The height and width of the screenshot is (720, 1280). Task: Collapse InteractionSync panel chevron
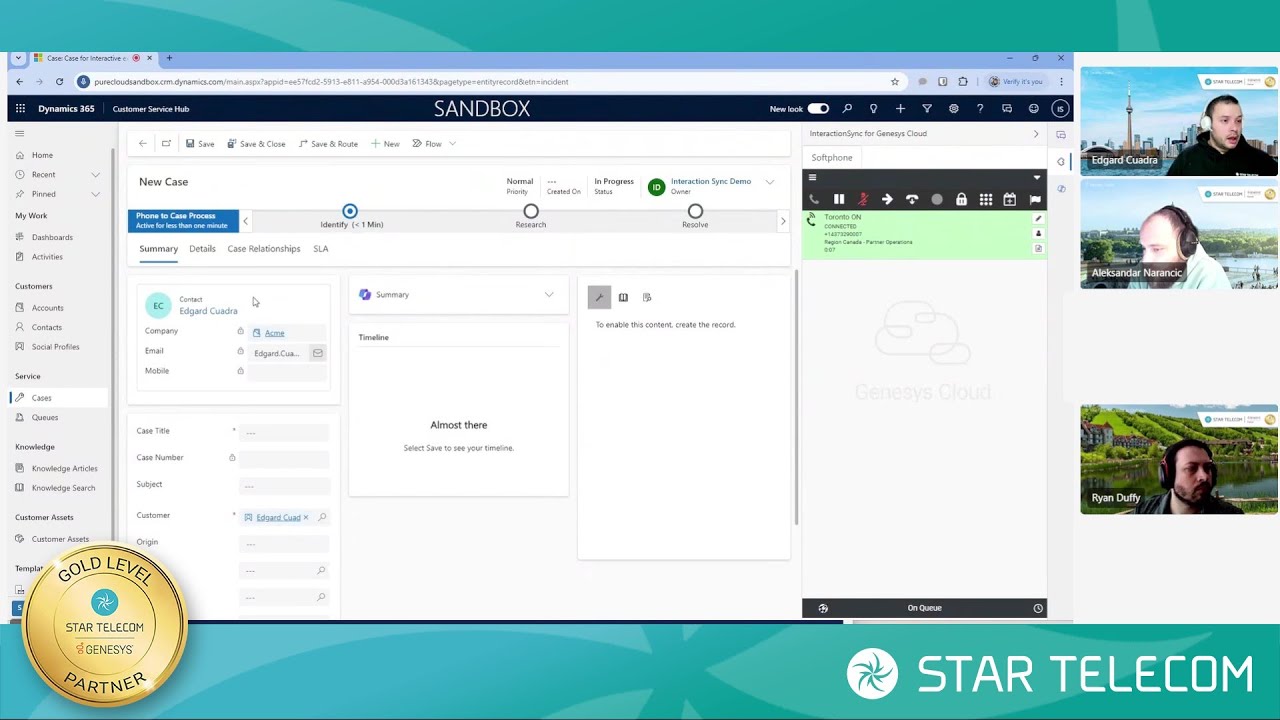[1035, 133]
